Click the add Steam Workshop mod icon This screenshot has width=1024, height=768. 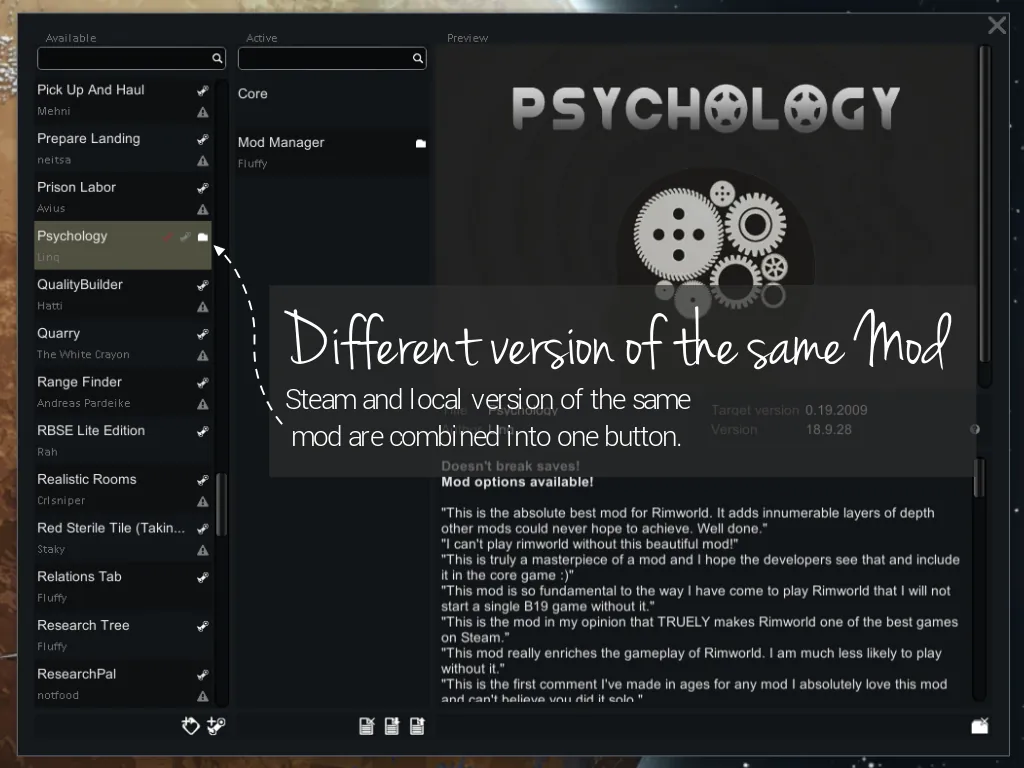tap(216, 727)
